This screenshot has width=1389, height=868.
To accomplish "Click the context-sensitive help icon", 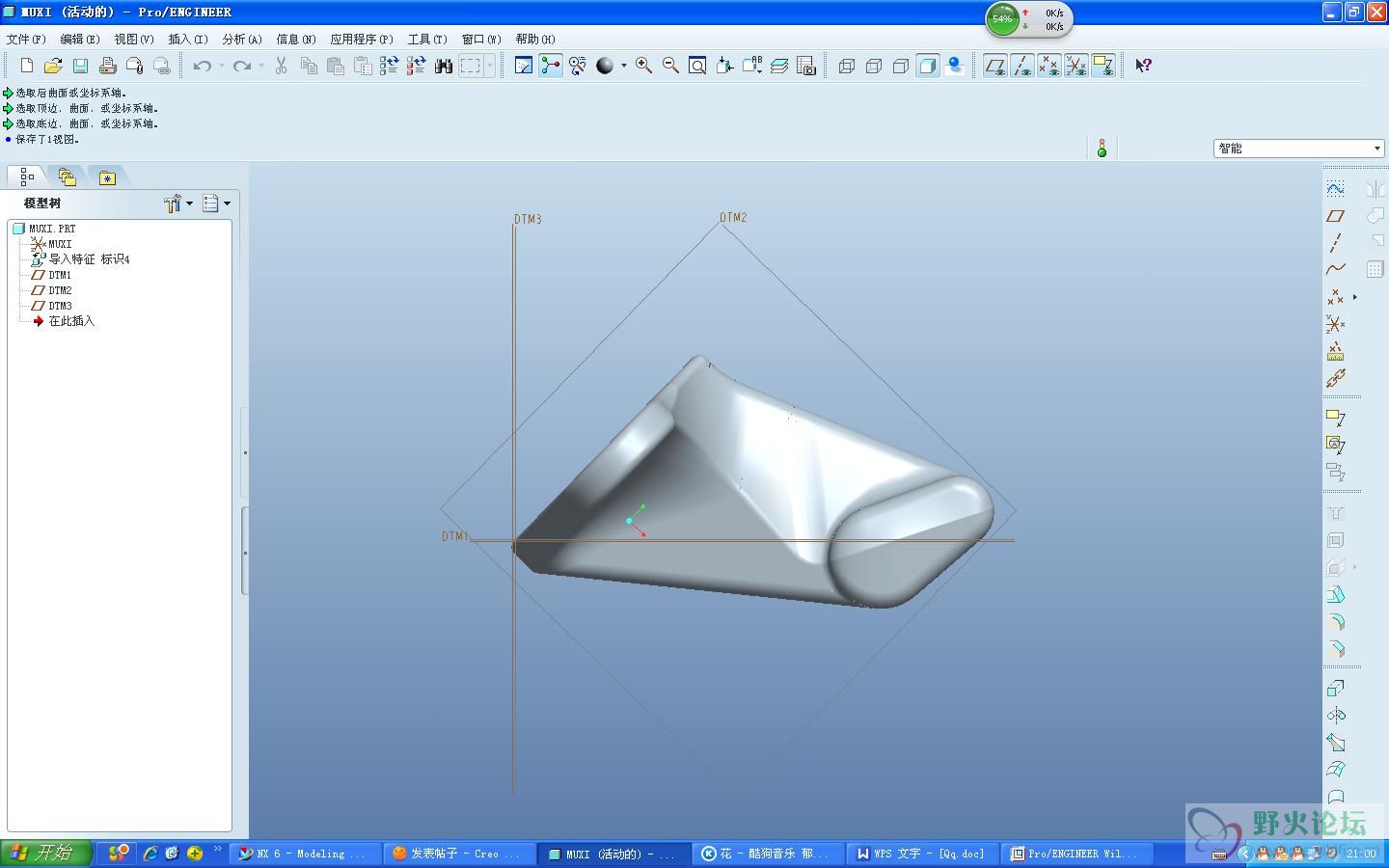I will (1143, 66).
